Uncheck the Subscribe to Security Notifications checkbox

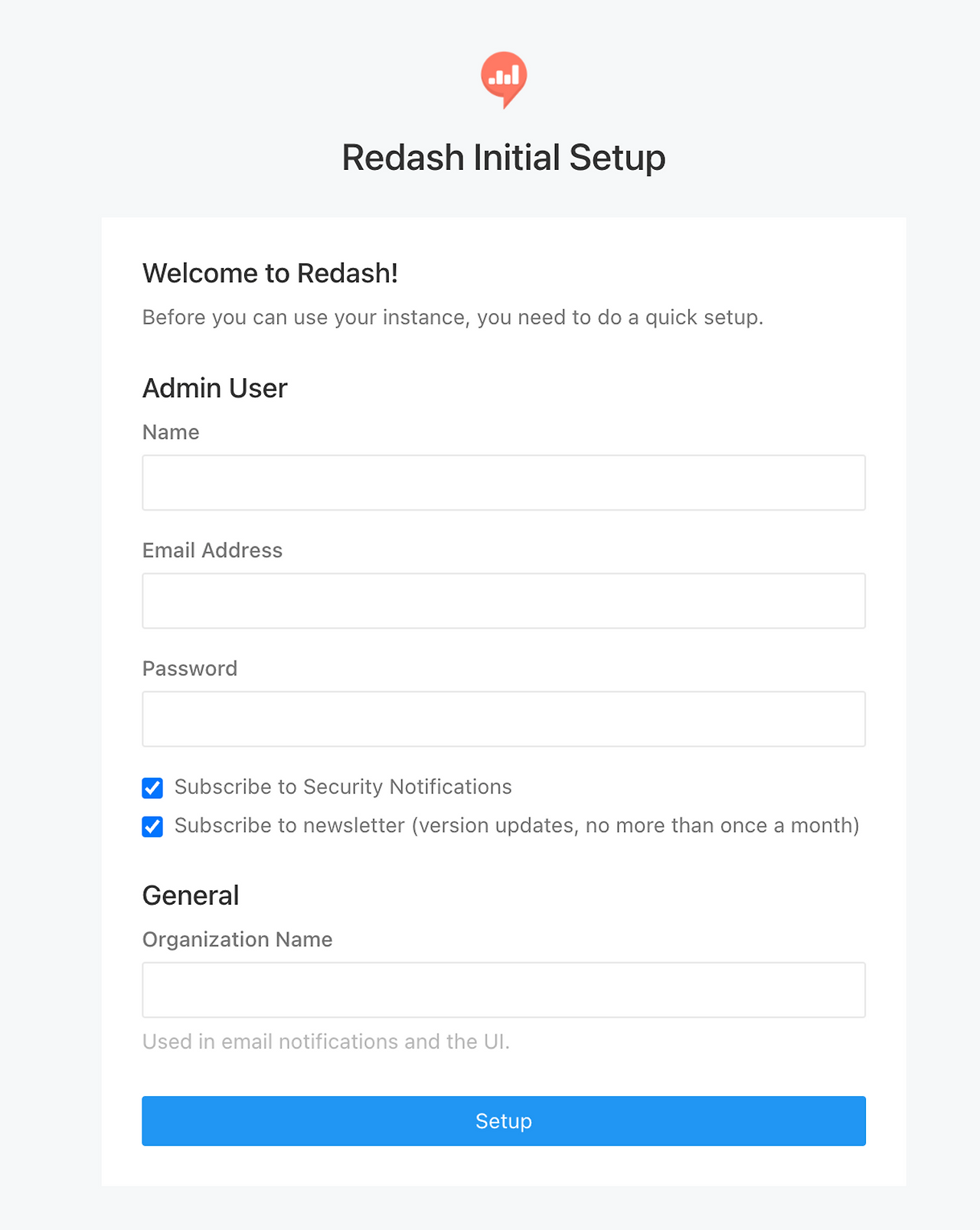pyautogui.click(x=152, y=788)
